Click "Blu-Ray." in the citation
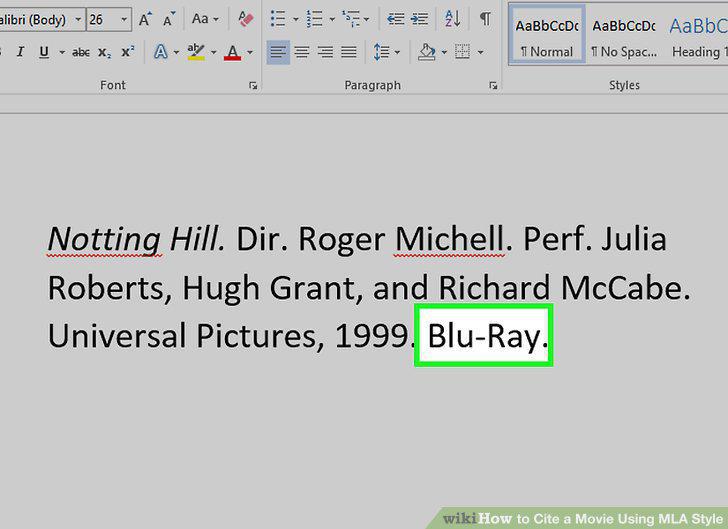Viewport: 728px width, 529px height. 488,336
